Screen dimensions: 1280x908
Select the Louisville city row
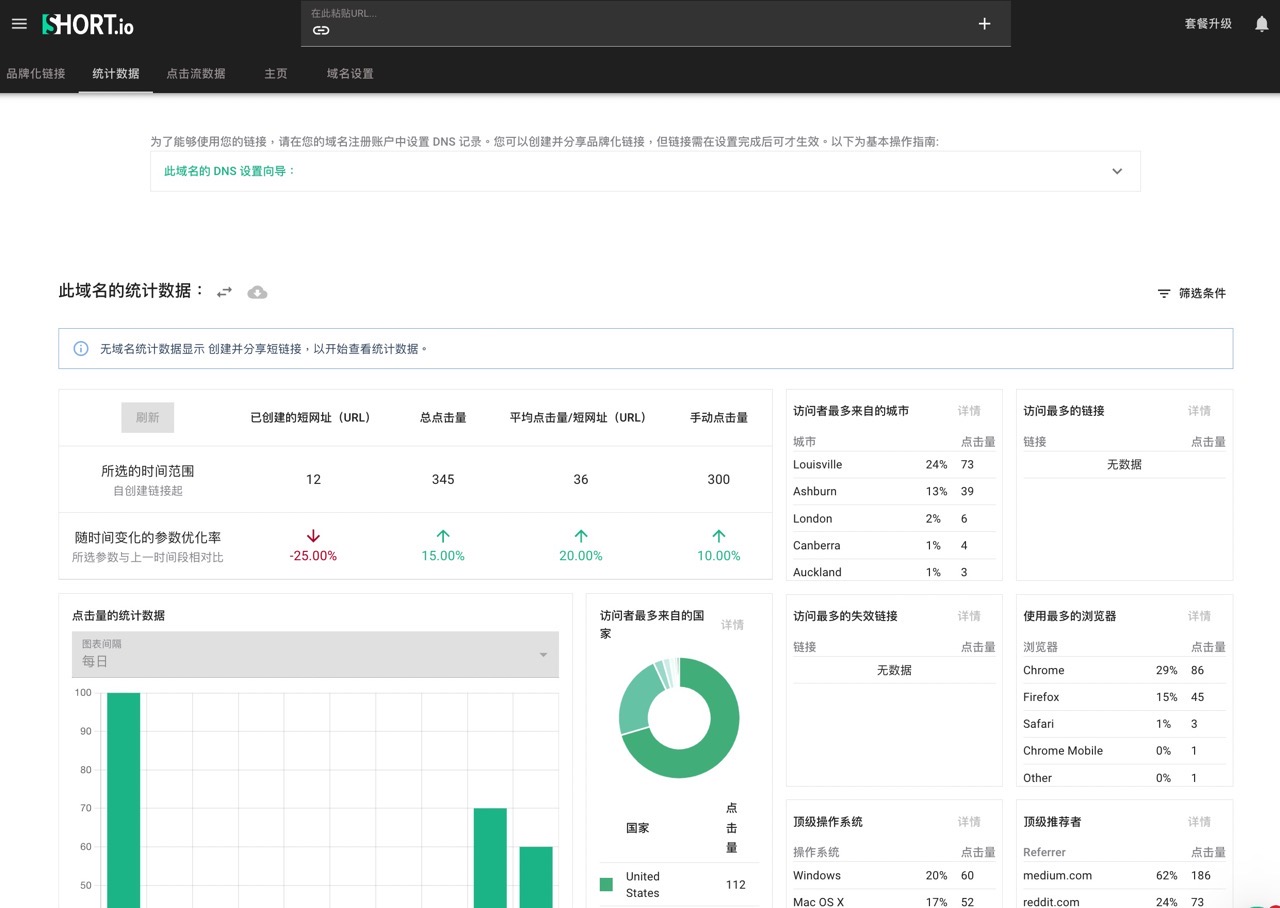tap(894, 464)
